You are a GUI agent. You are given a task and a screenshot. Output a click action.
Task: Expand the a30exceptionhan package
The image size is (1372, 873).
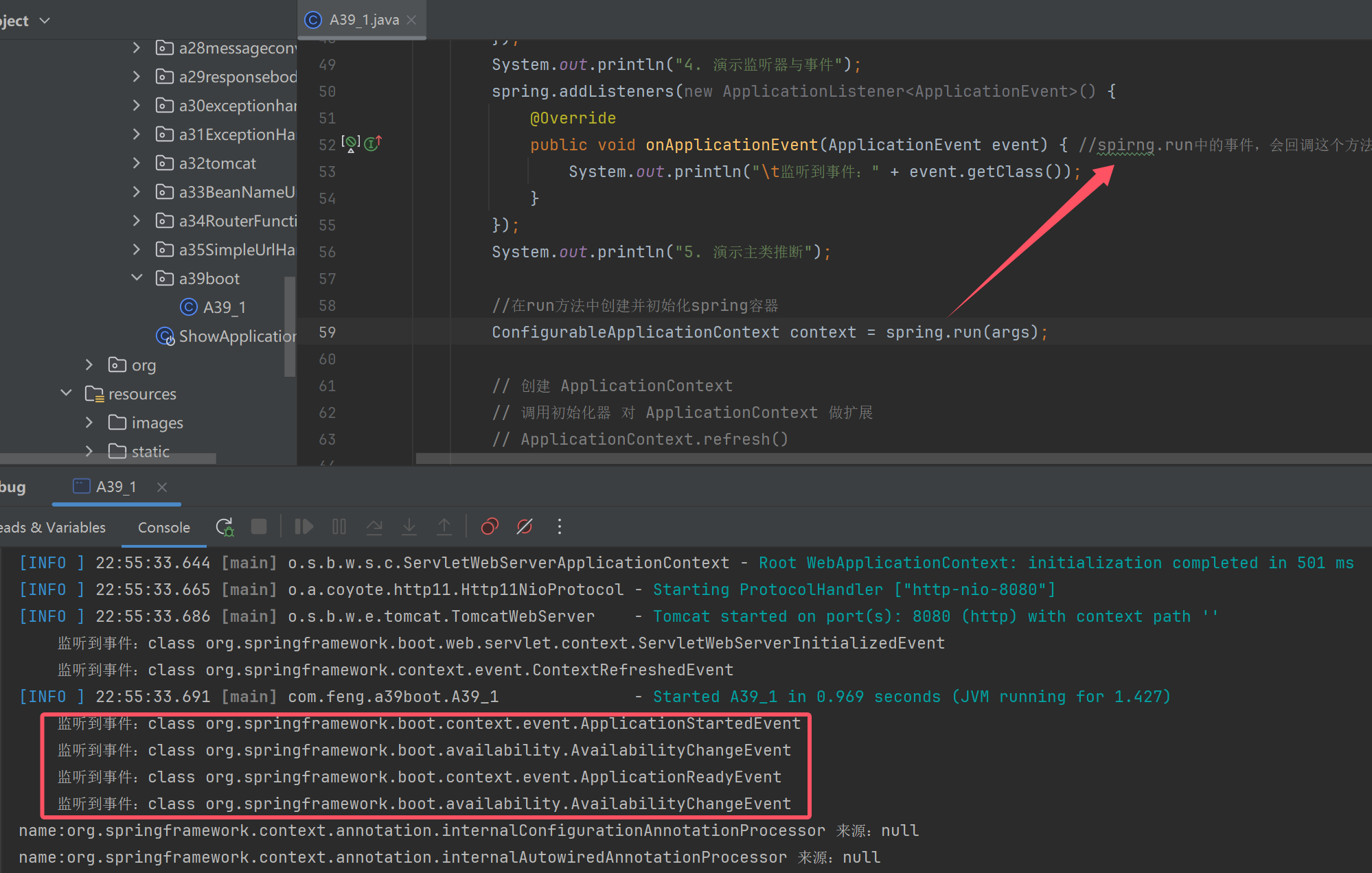pos(136,105)
